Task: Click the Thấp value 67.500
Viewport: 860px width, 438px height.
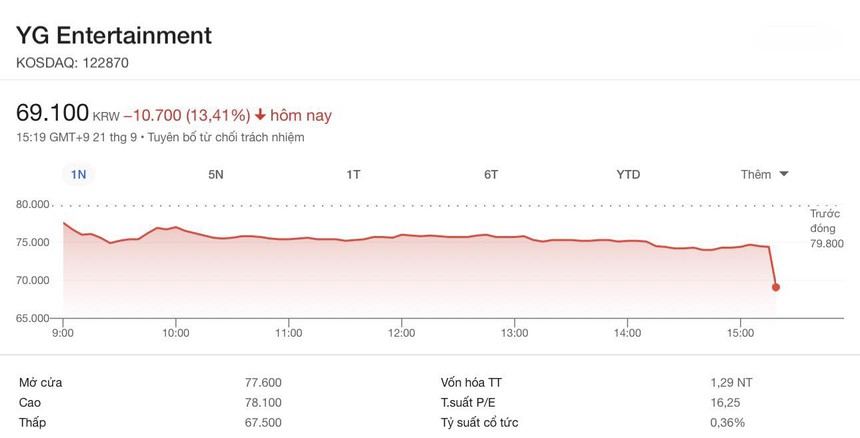Action: click(x=263, y=422)
